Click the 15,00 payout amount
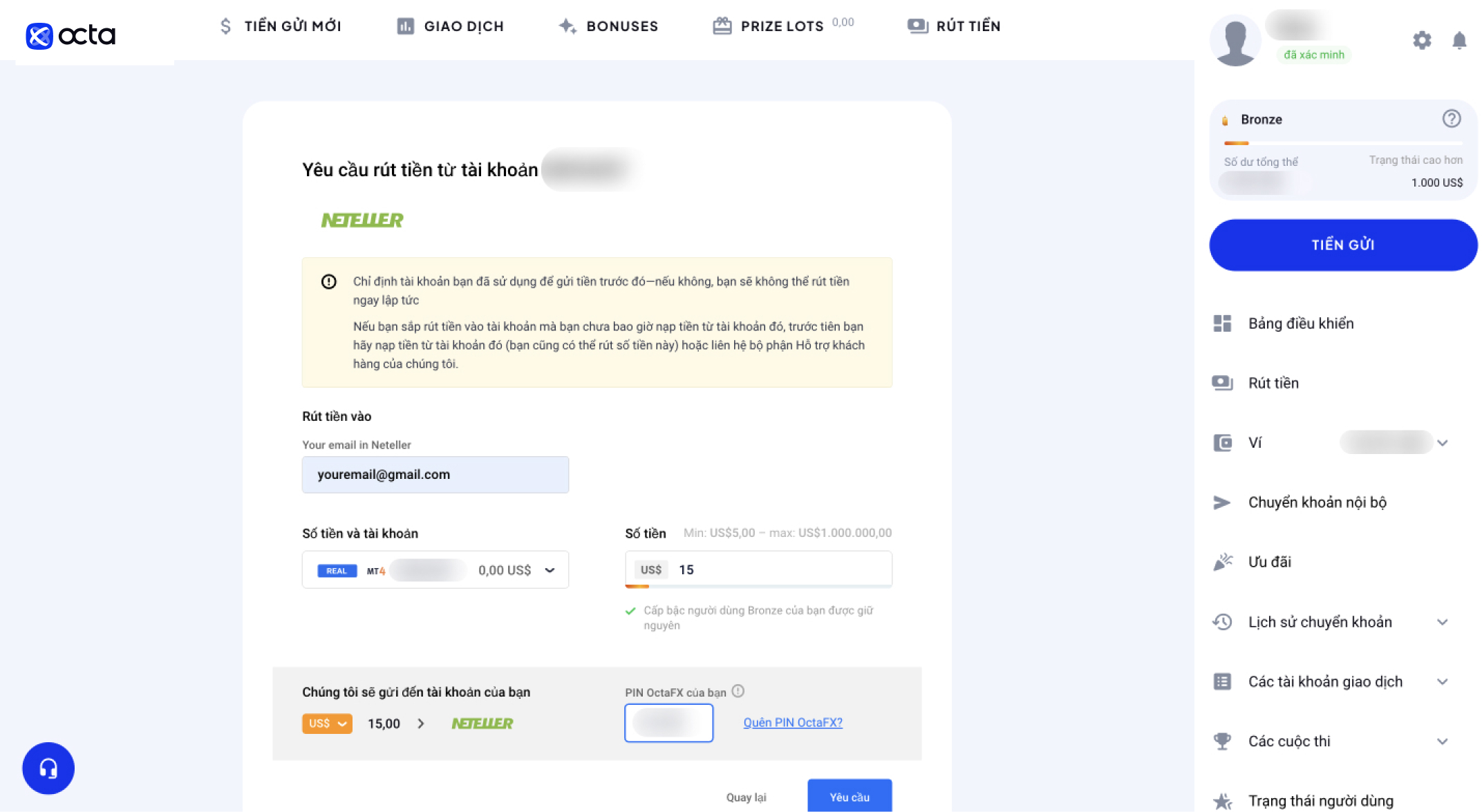The image size is (1482, 812). [x=384, y=724]
